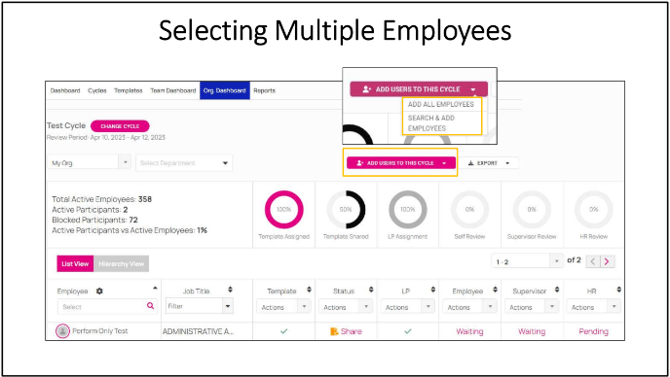This screenshot has width=670, height=377.
Task: Open the Template Actions dropdown
Action: pos(284,307)
